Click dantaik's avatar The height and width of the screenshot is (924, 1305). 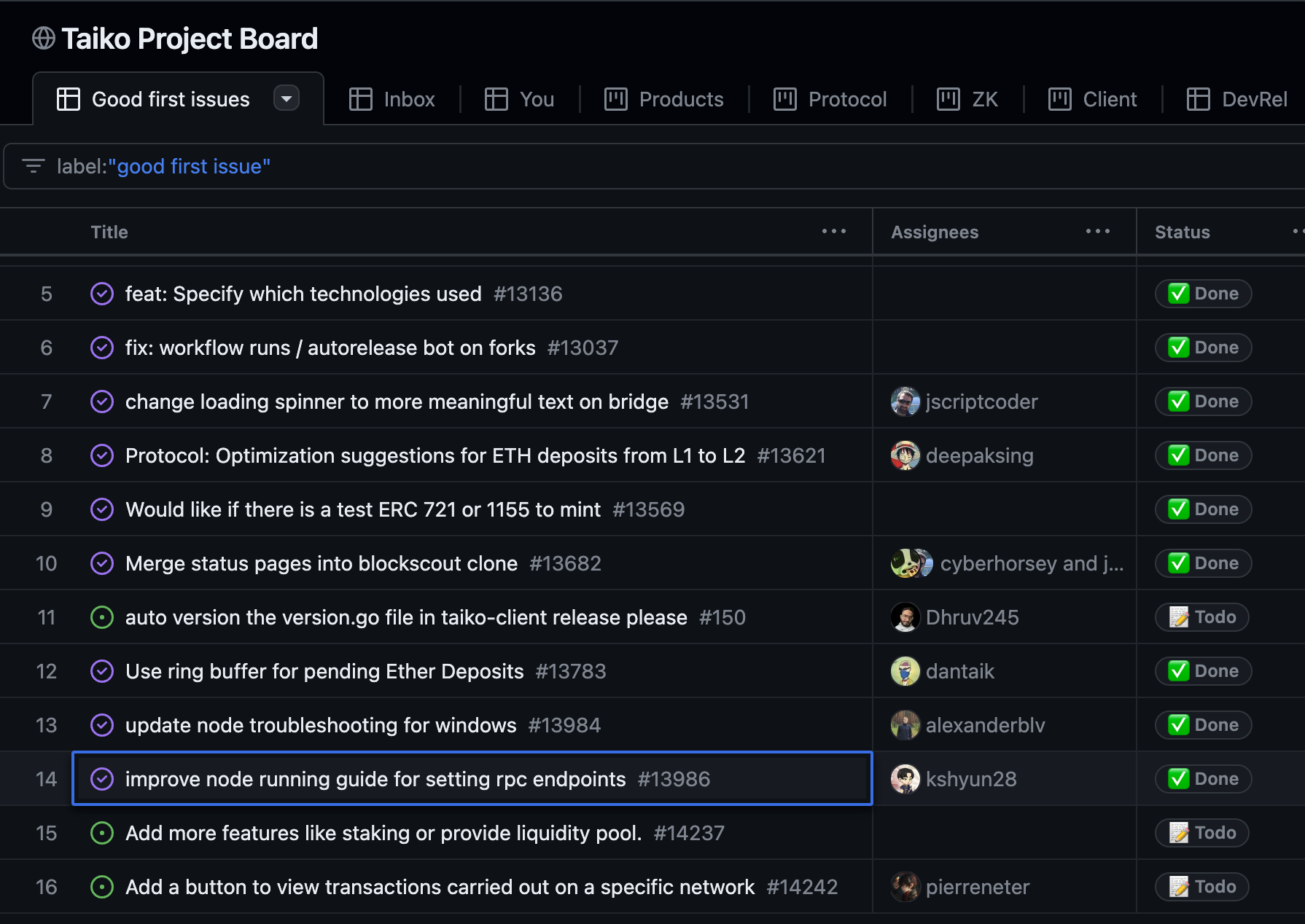pos(905,671)
